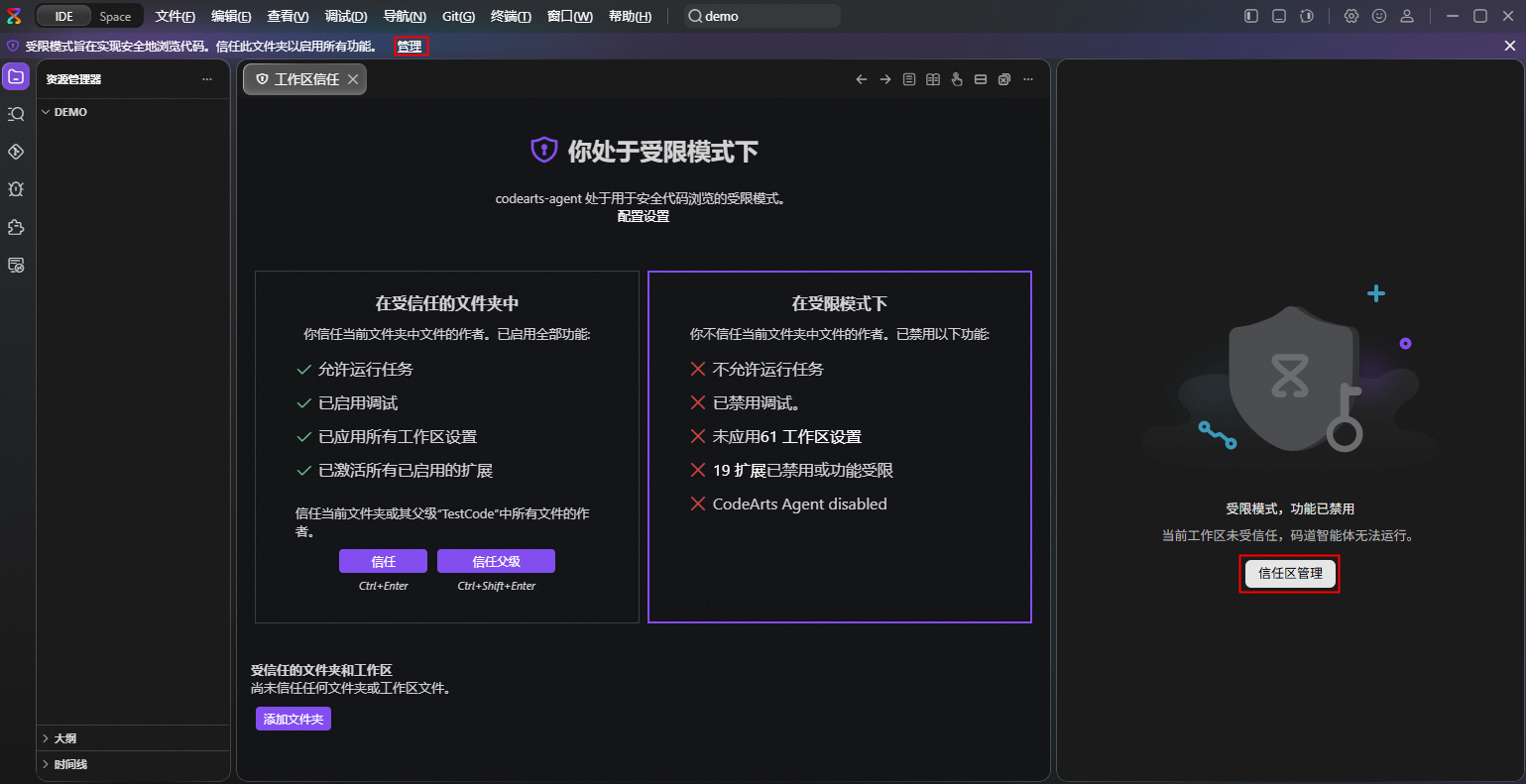Screen dimensions: 1526x784
Task: Click the CodeArts Agent disabled text
Action: click(x=800, y=504)
